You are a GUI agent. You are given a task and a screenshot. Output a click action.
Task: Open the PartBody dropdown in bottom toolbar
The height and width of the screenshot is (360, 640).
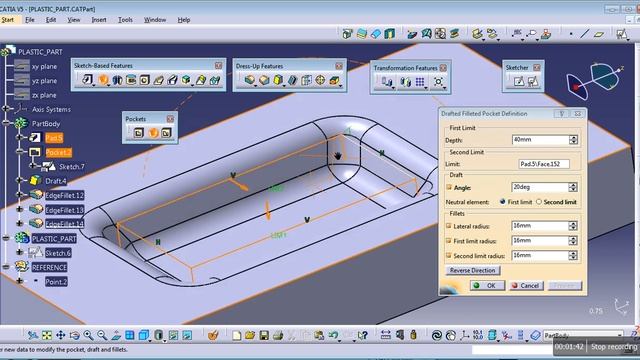coord(620,336)
